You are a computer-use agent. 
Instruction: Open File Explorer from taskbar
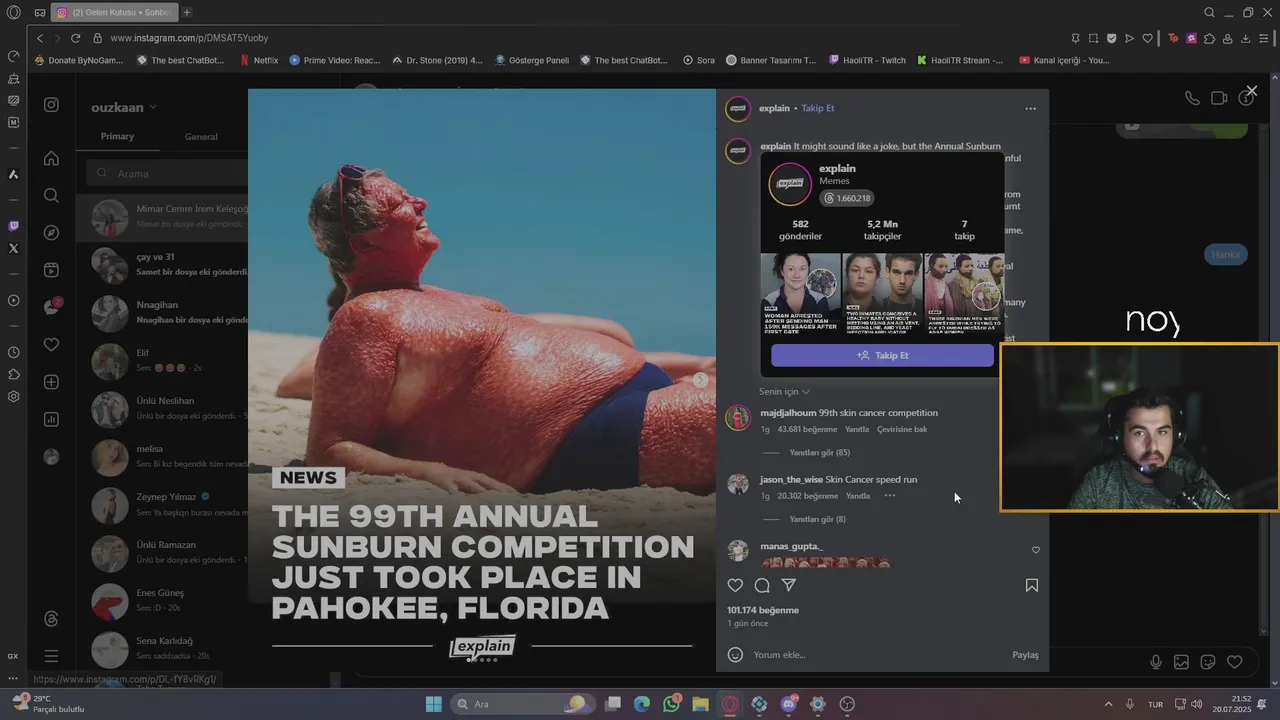click(700, 704)
